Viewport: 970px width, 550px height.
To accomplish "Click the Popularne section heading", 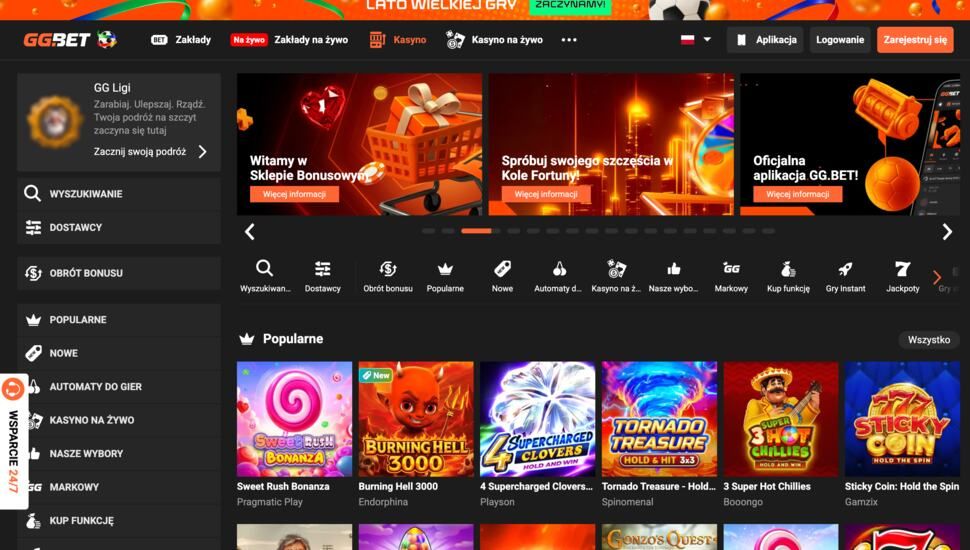I will 293,339.
